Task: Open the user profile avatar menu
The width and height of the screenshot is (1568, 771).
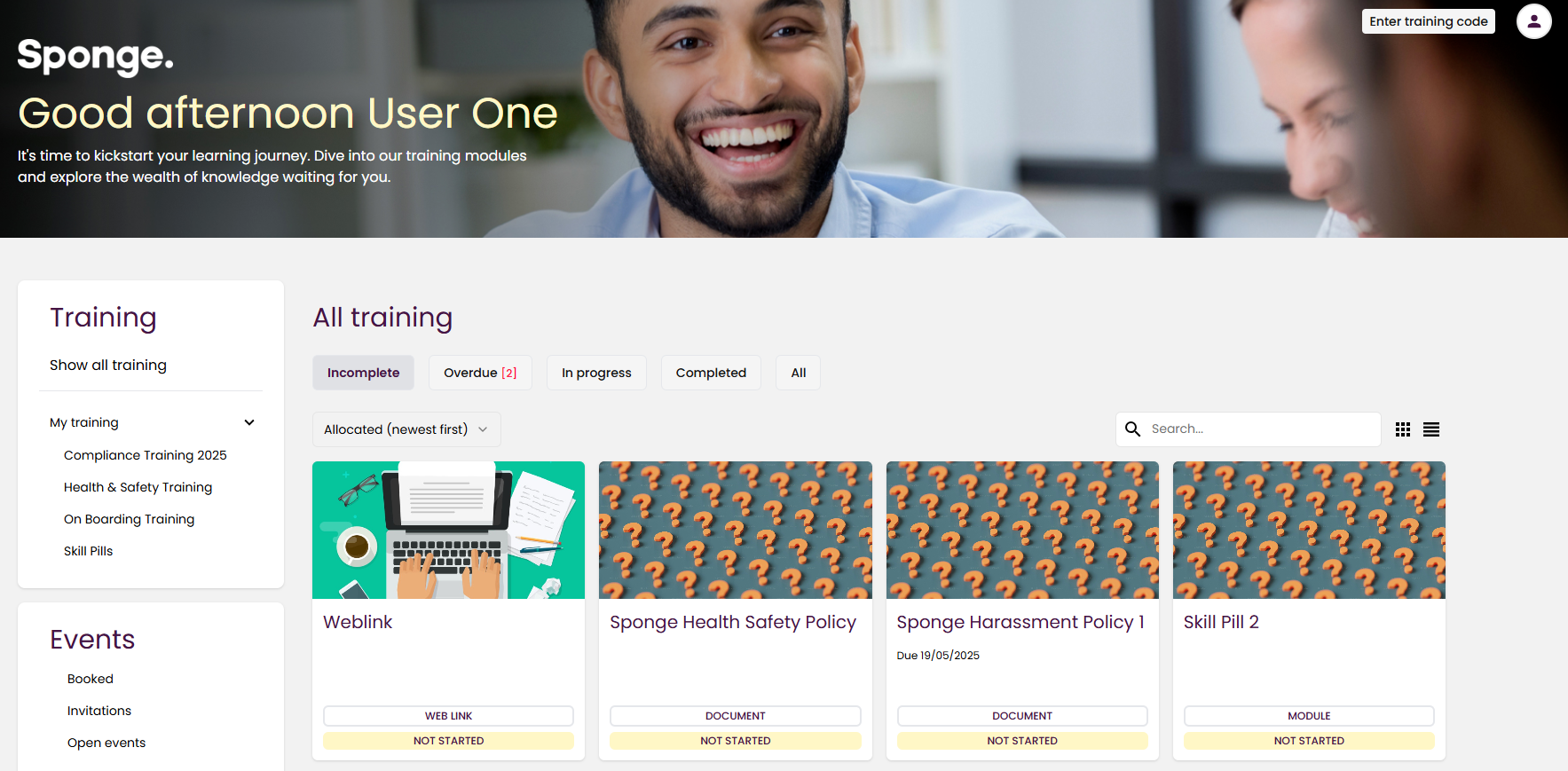Action: point(1533,21)
